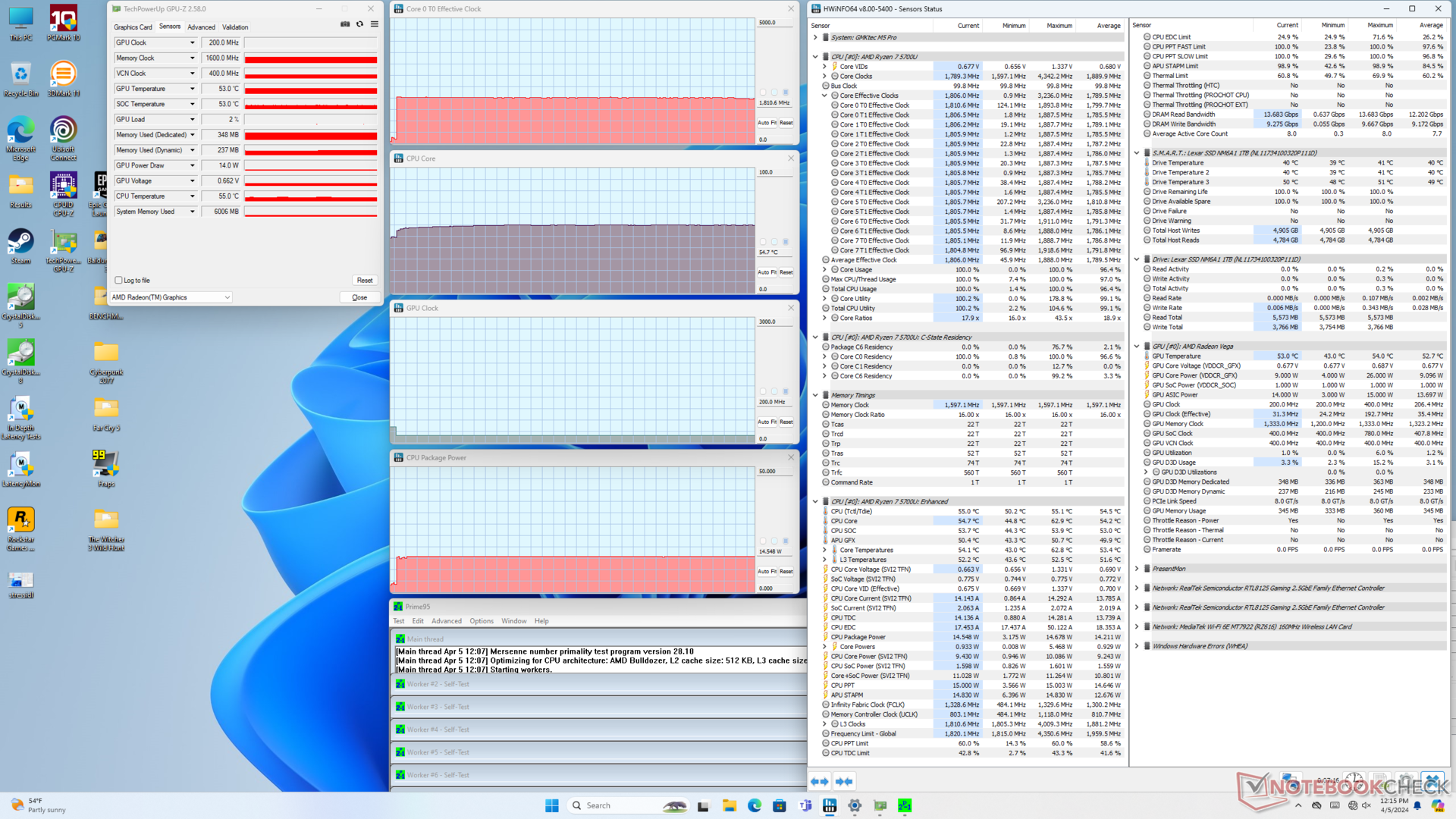Toggle the blue swatch checkbox in the CPU Core graph

pos(785,242)
